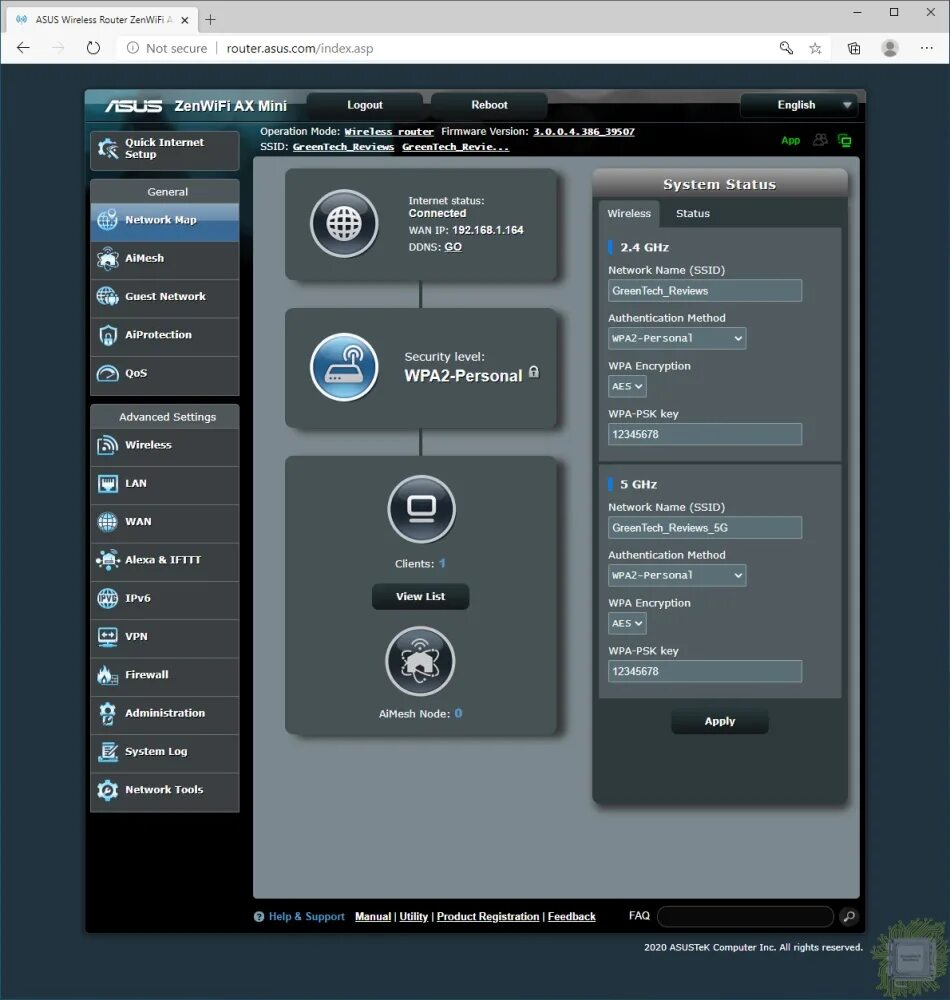Click the LAN sidebar icon
950x1000 pixels.
pyautogui.click(x=107, y=484)
